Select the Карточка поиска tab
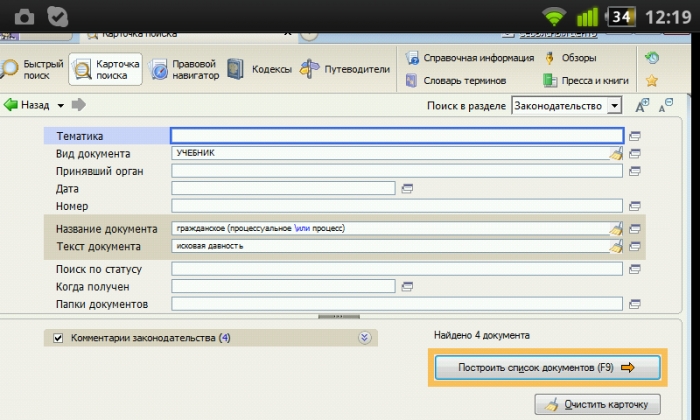Image resolution: width=700 pixels, height=420 pixels. coord(105,69)
